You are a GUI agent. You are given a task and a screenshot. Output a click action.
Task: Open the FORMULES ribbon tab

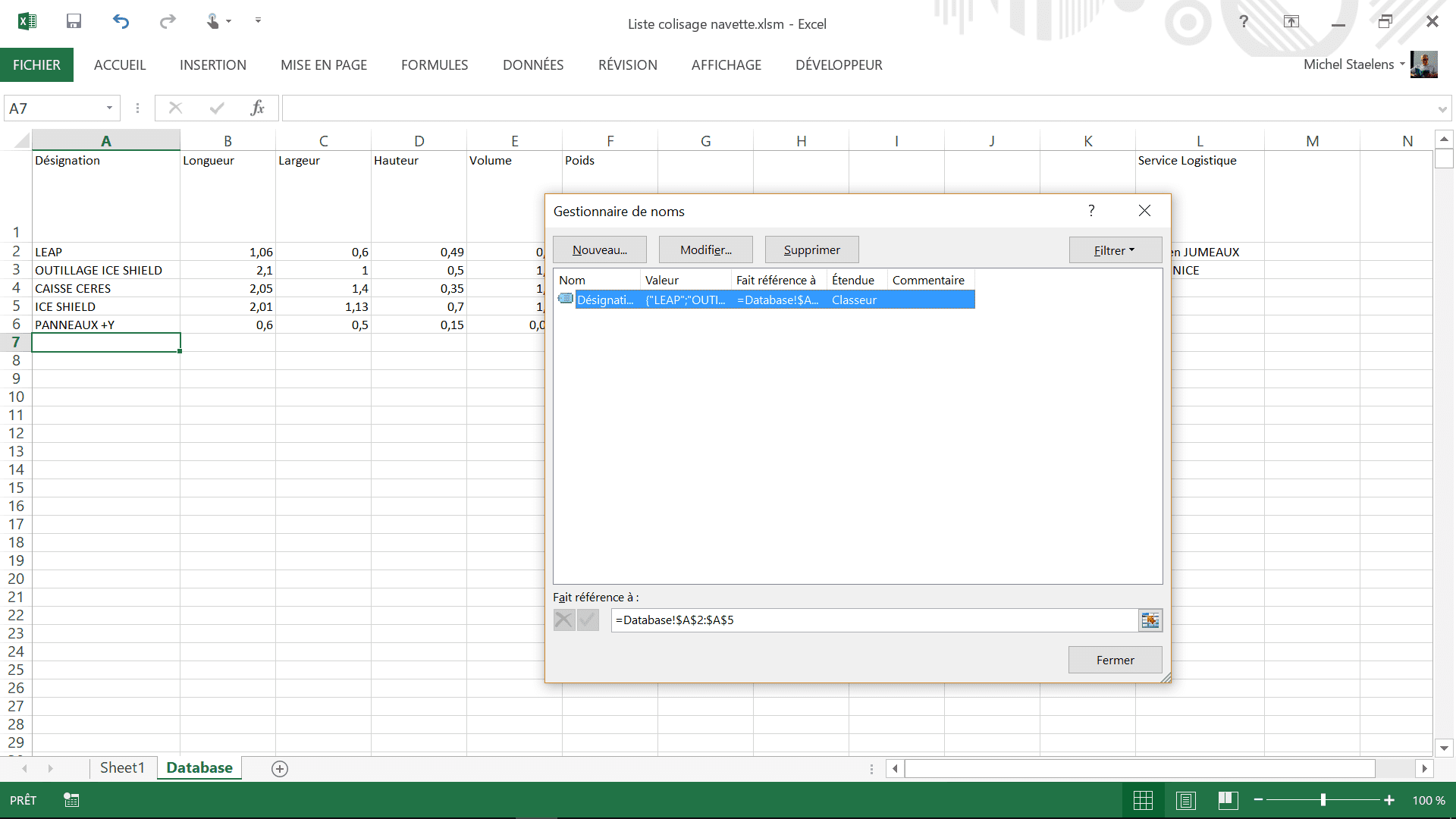435,65
